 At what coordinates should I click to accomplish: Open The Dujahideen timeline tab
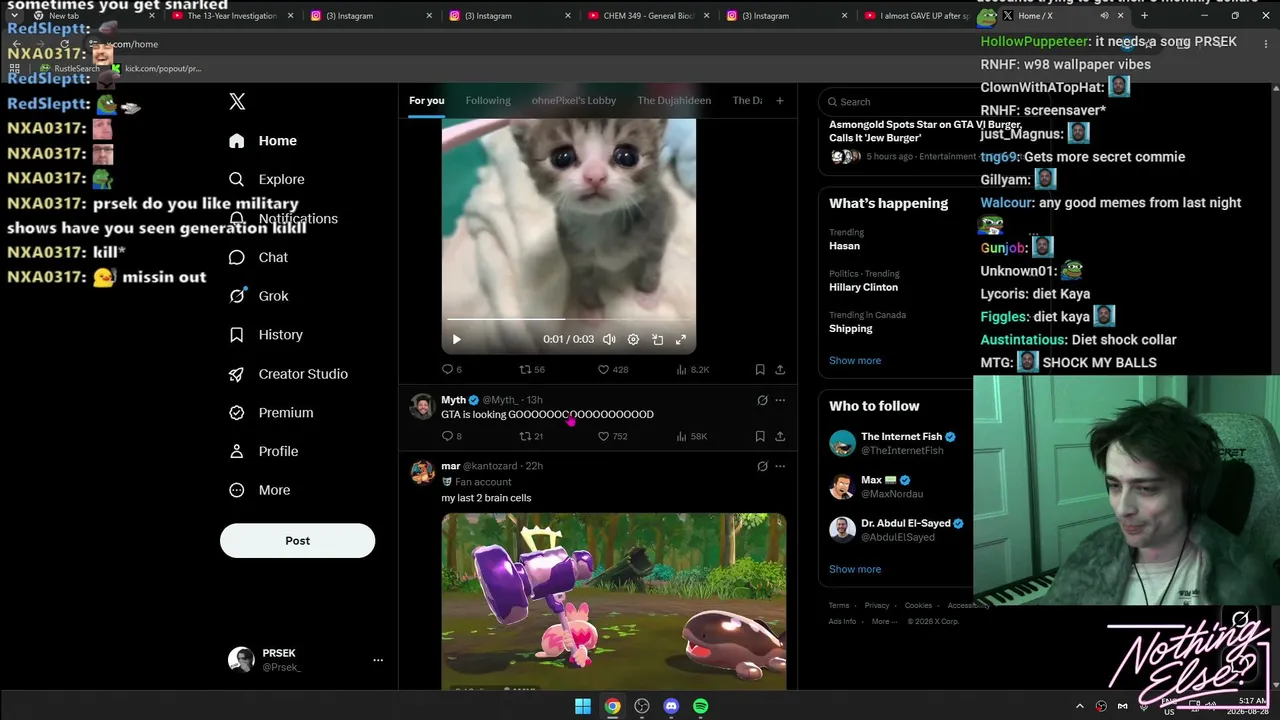click(674, 100)
